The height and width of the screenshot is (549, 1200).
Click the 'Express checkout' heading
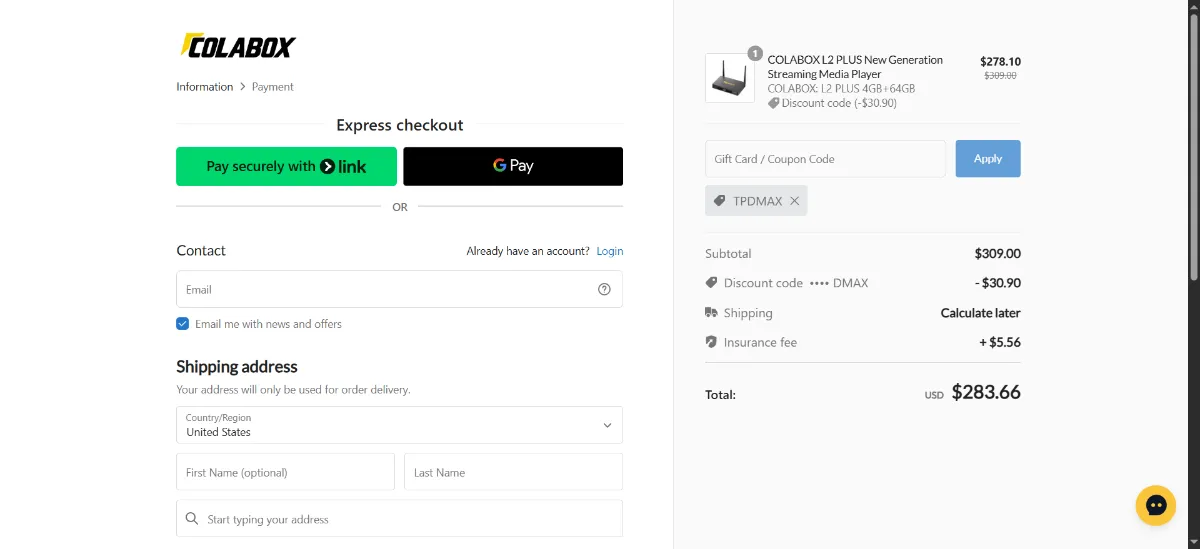click(x=400, y=125)
